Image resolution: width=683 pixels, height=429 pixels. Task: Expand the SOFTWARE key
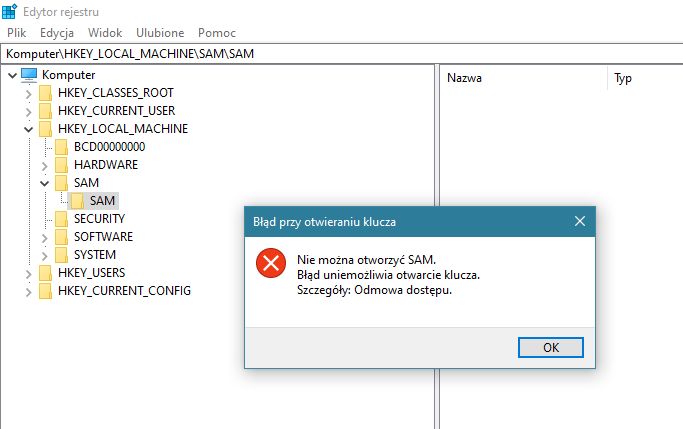(x=44, y=238)
